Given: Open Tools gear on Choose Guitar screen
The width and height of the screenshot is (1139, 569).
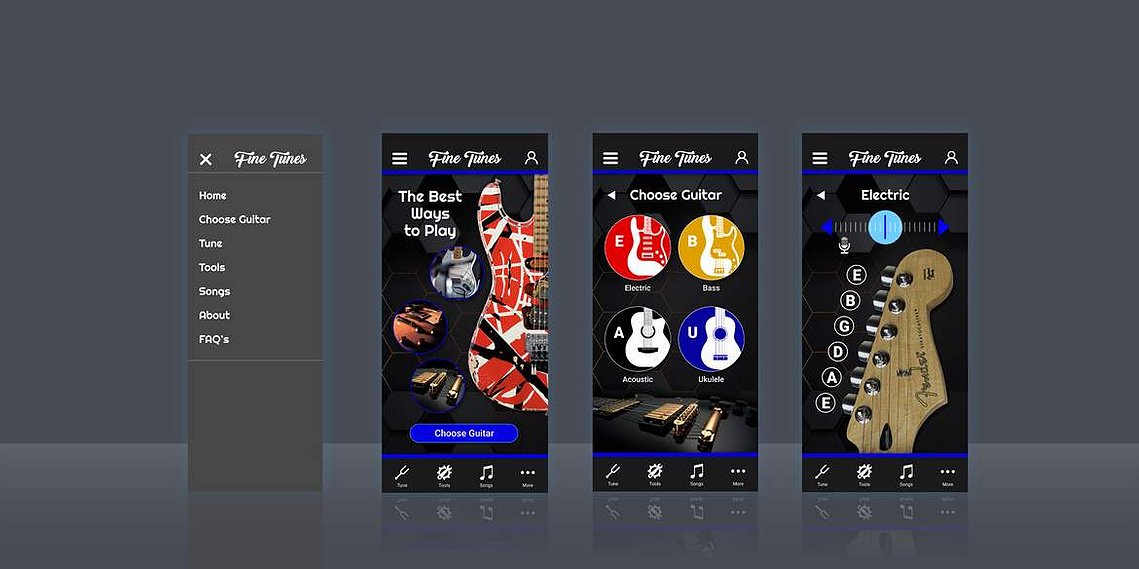Looking at the screenshot, I should pos(654,475).
